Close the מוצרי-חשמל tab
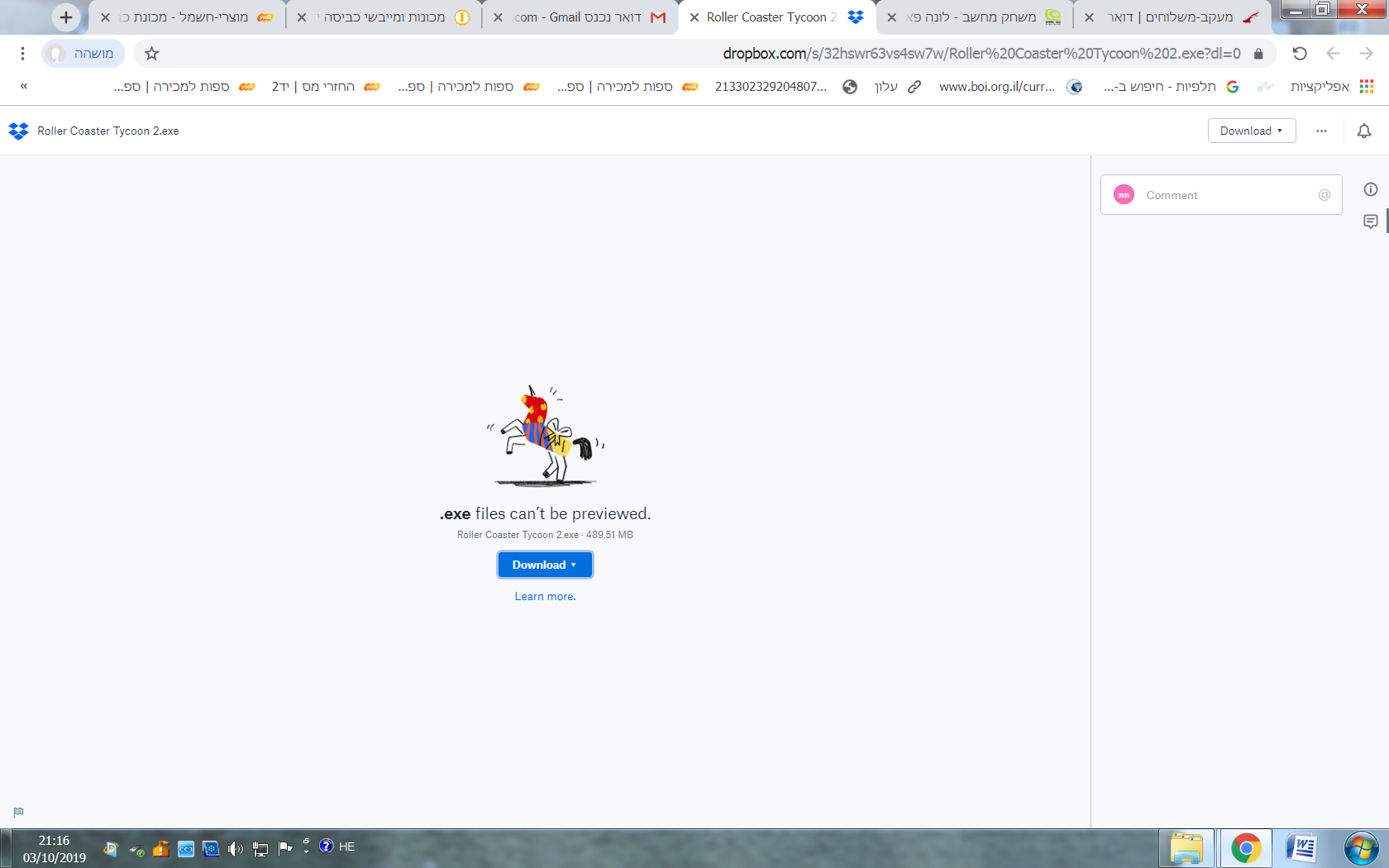The width and height of the screenshot is (1389, 868). click(105, 17)
